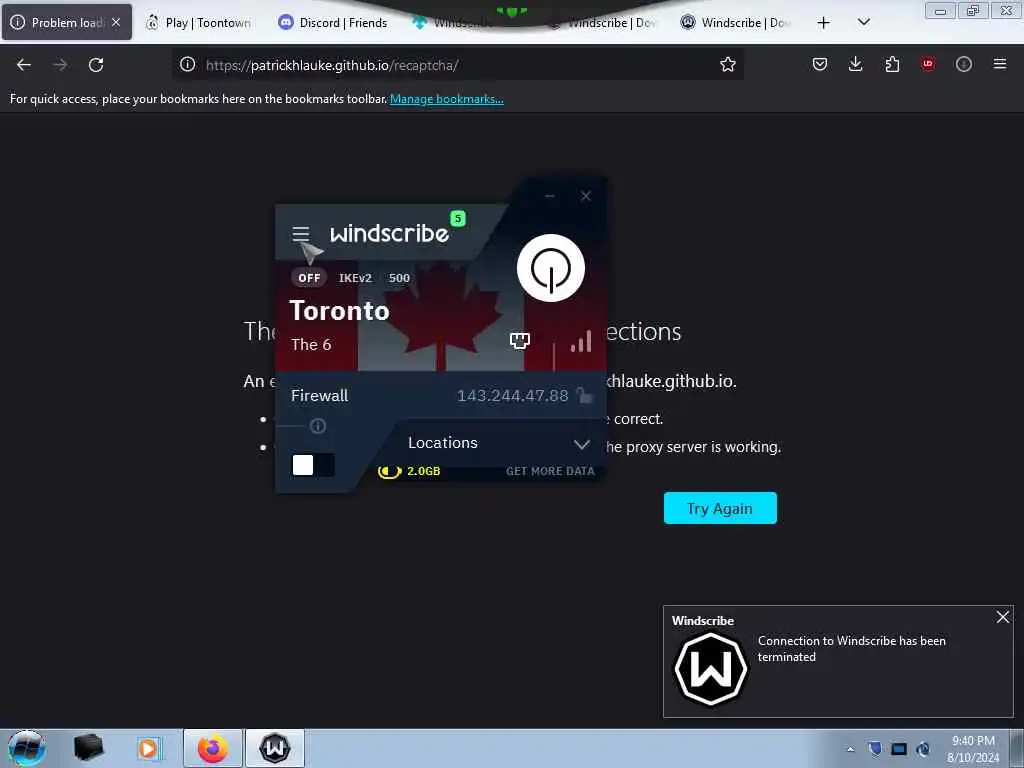Open the list all tabs dropdown
The width and height of the screenshot is (1024, 768).
tap(863, 23)
